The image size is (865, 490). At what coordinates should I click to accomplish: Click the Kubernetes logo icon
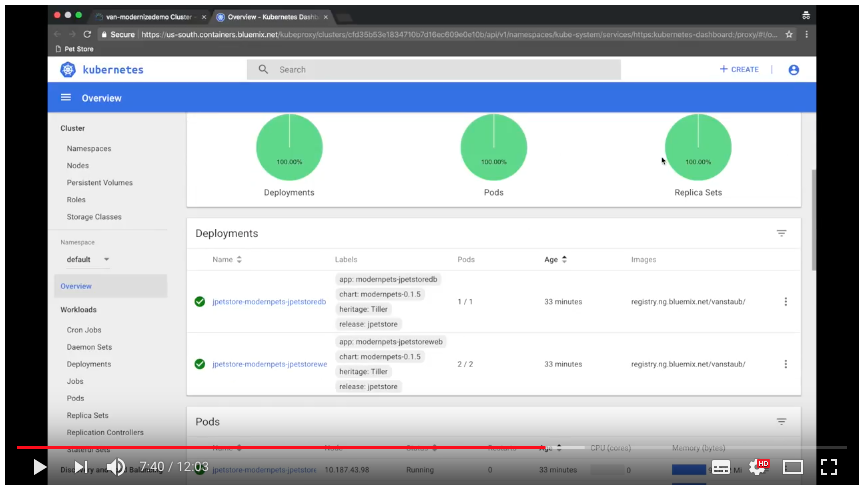[x=68, y=70]
